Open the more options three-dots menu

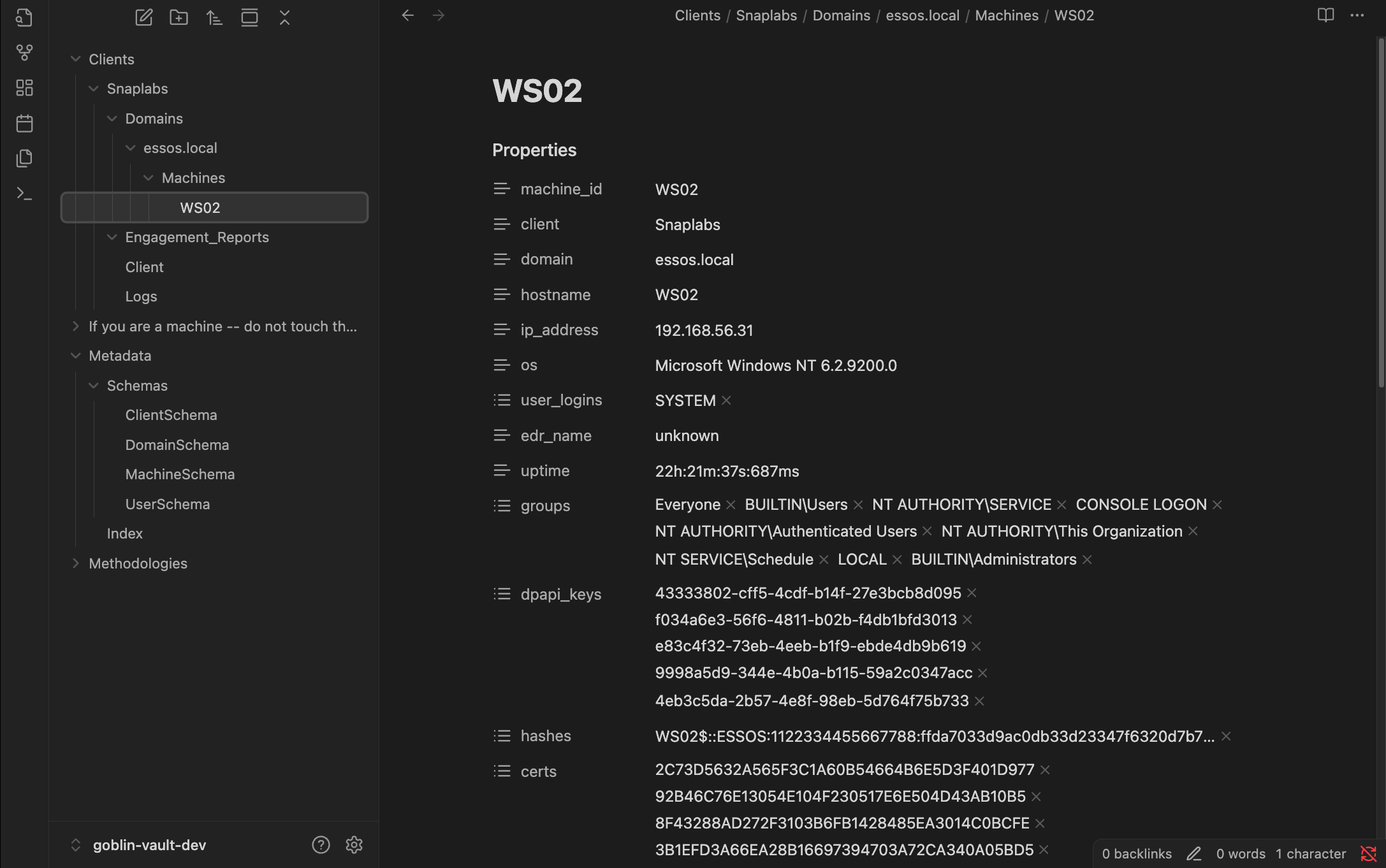point(1357,15)
